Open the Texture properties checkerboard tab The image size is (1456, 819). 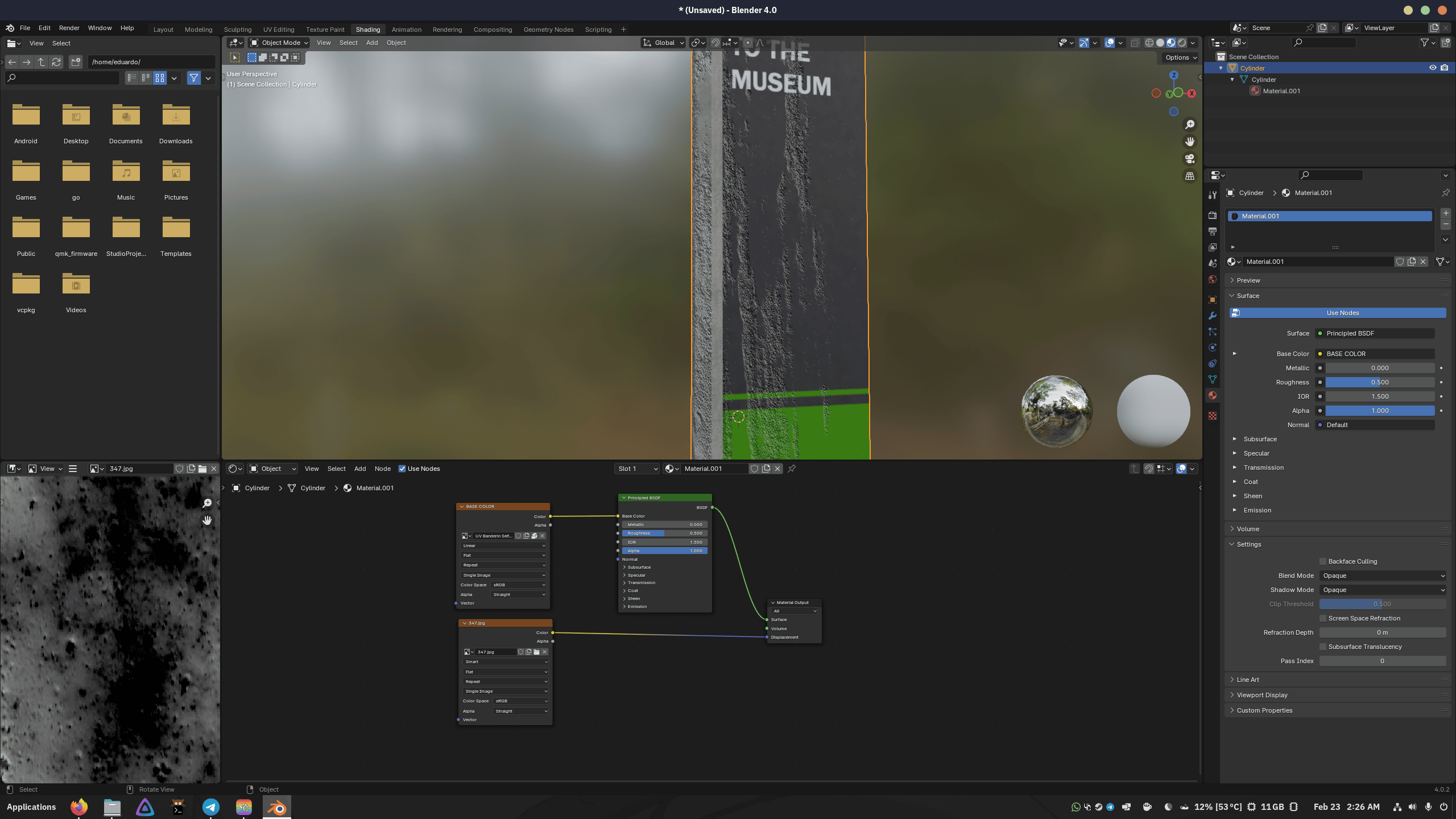tap(1213, 416)
